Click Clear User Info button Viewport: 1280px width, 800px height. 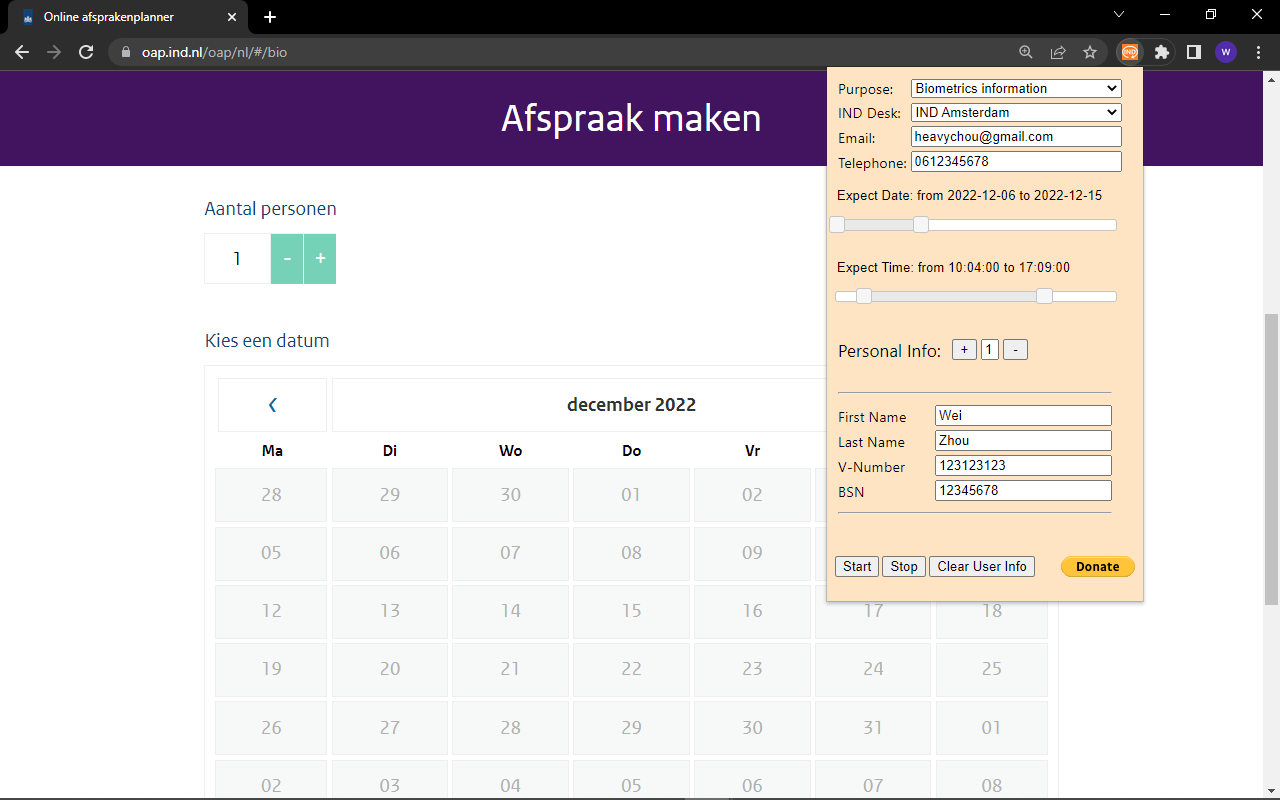[x=982, y=567]
